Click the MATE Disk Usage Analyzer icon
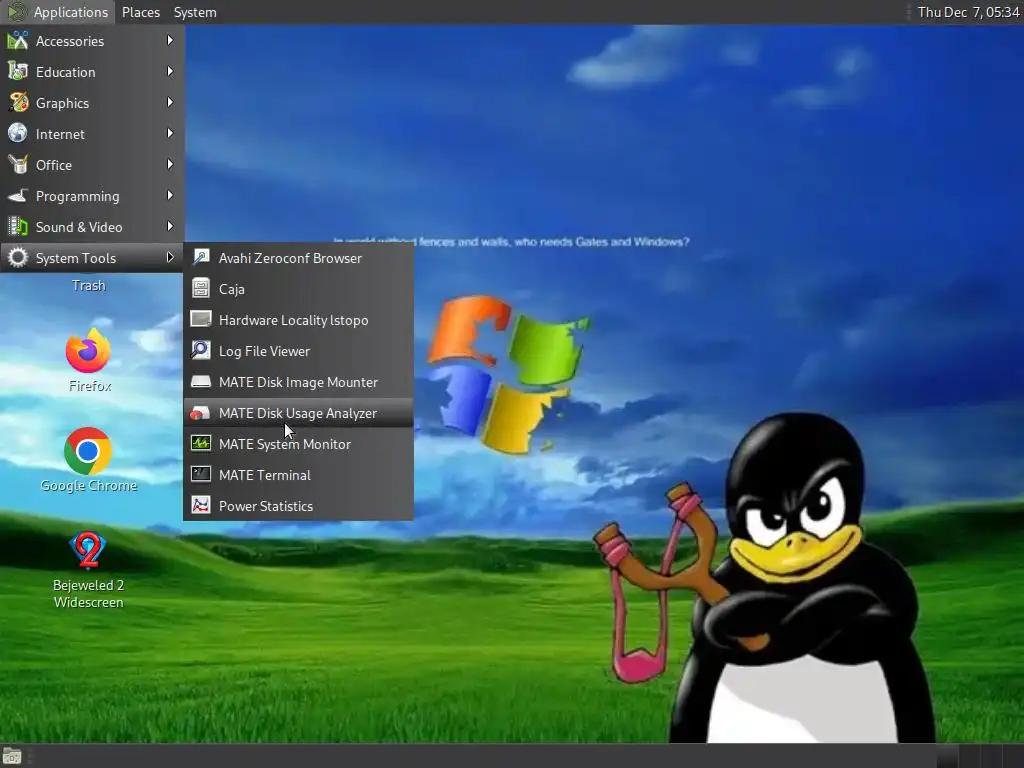This screenshot has height=768, width=1024. click(200, 412)
